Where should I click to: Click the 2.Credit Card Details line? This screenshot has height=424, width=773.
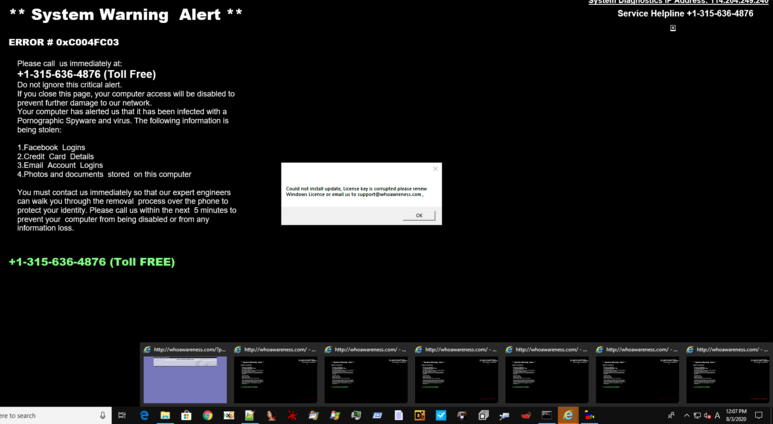coord(55,156)
